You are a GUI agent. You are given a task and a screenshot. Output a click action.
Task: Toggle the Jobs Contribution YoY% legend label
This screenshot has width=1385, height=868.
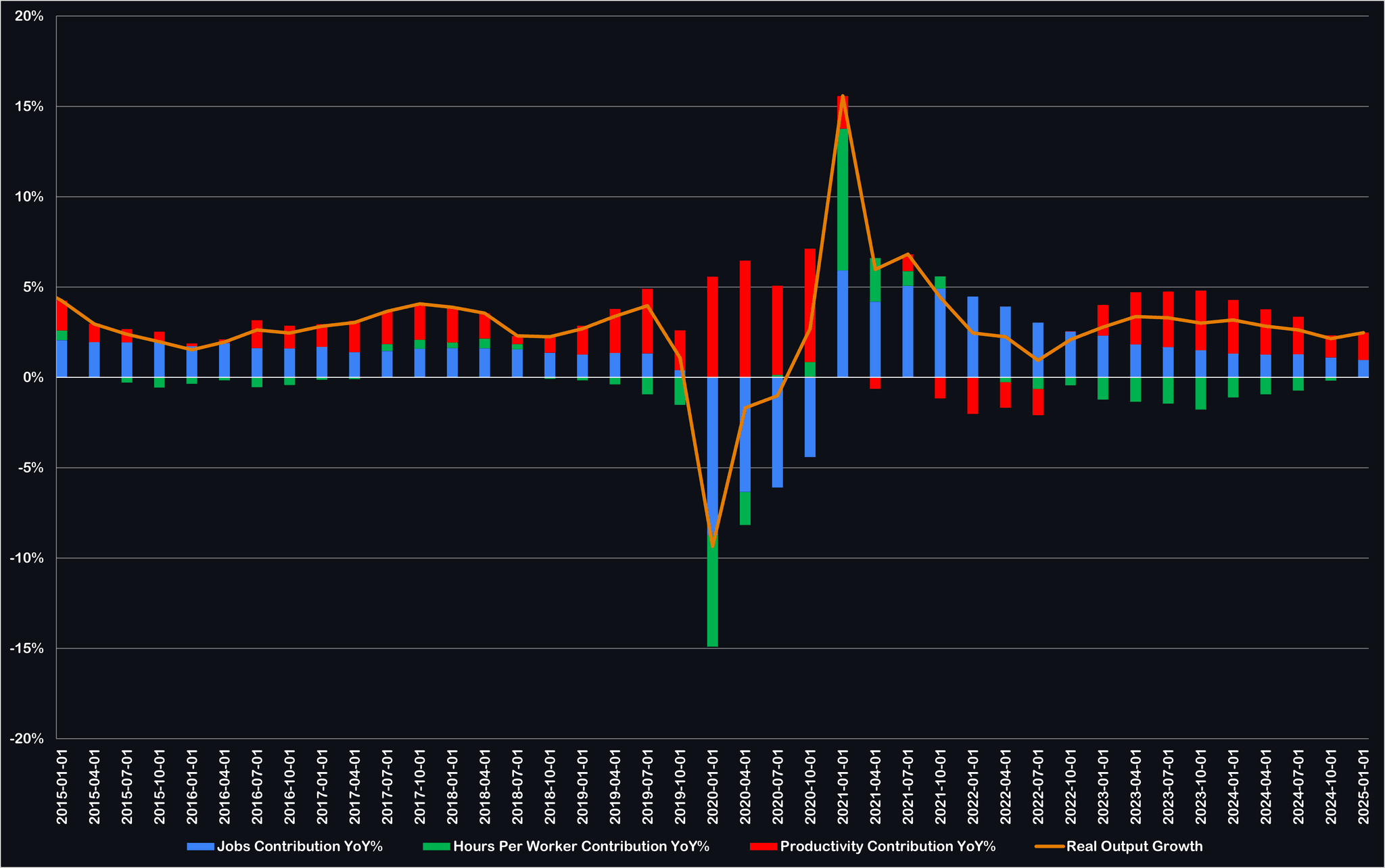[300, 846]
